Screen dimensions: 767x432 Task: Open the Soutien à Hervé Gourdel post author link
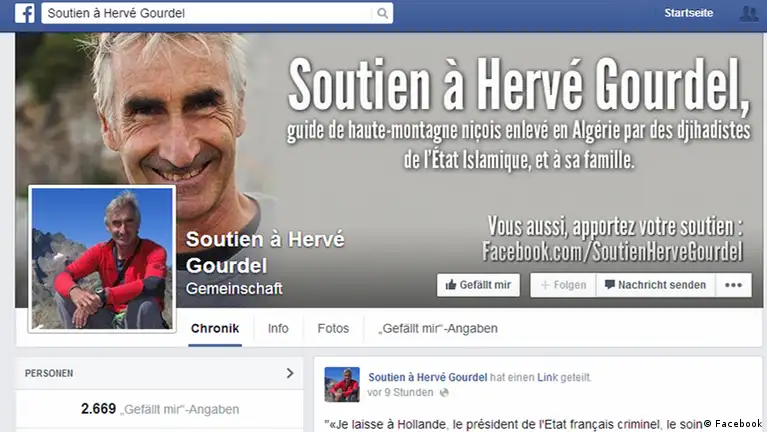[x=428, y=377]
